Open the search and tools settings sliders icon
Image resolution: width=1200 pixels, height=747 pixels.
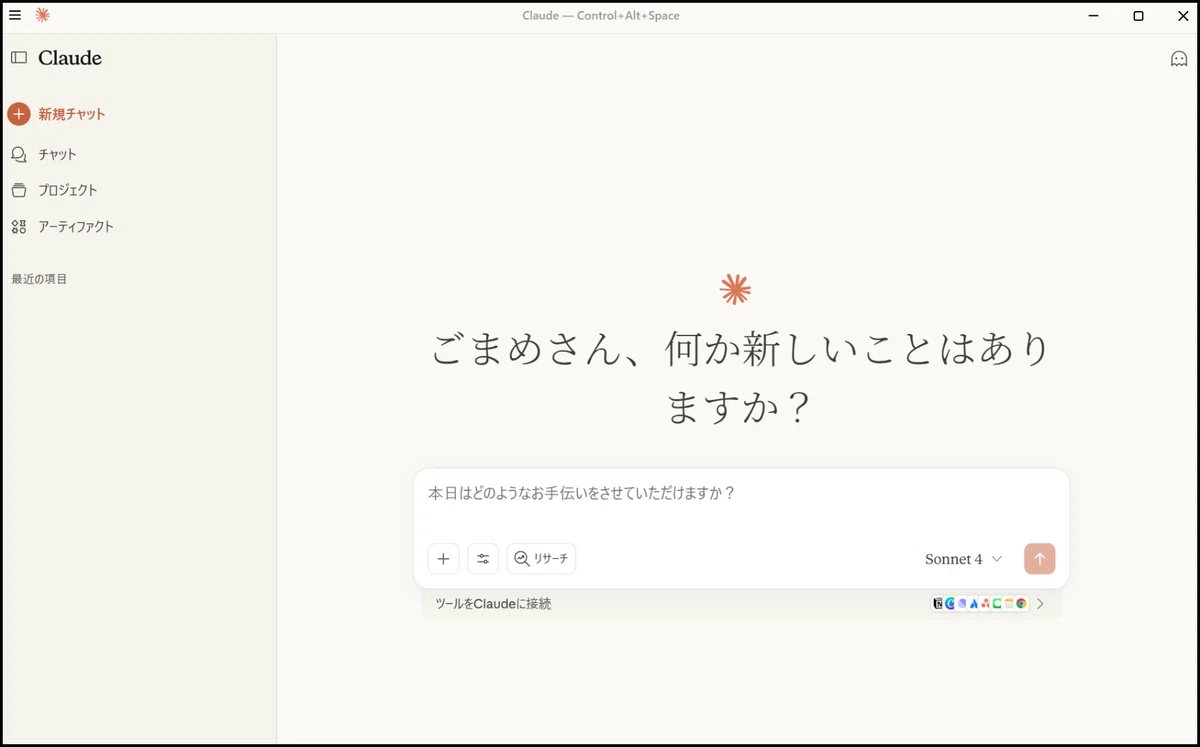point(483,559)
